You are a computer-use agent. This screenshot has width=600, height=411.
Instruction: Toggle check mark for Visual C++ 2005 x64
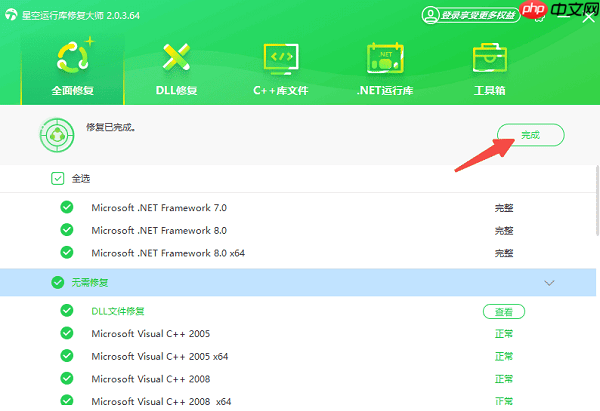click(x=67, y=356)
